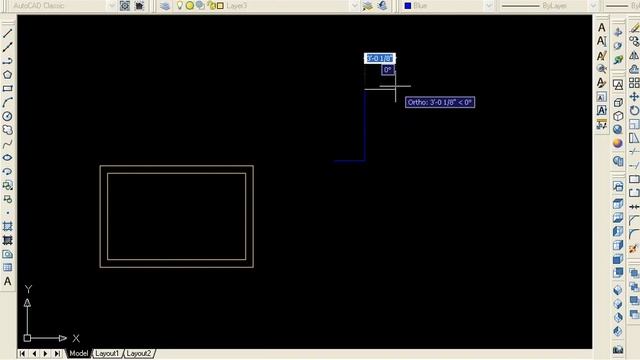Select 3D Hidden visual style
This screenshot has height=360, width=640.
click(x=618, y=116)
